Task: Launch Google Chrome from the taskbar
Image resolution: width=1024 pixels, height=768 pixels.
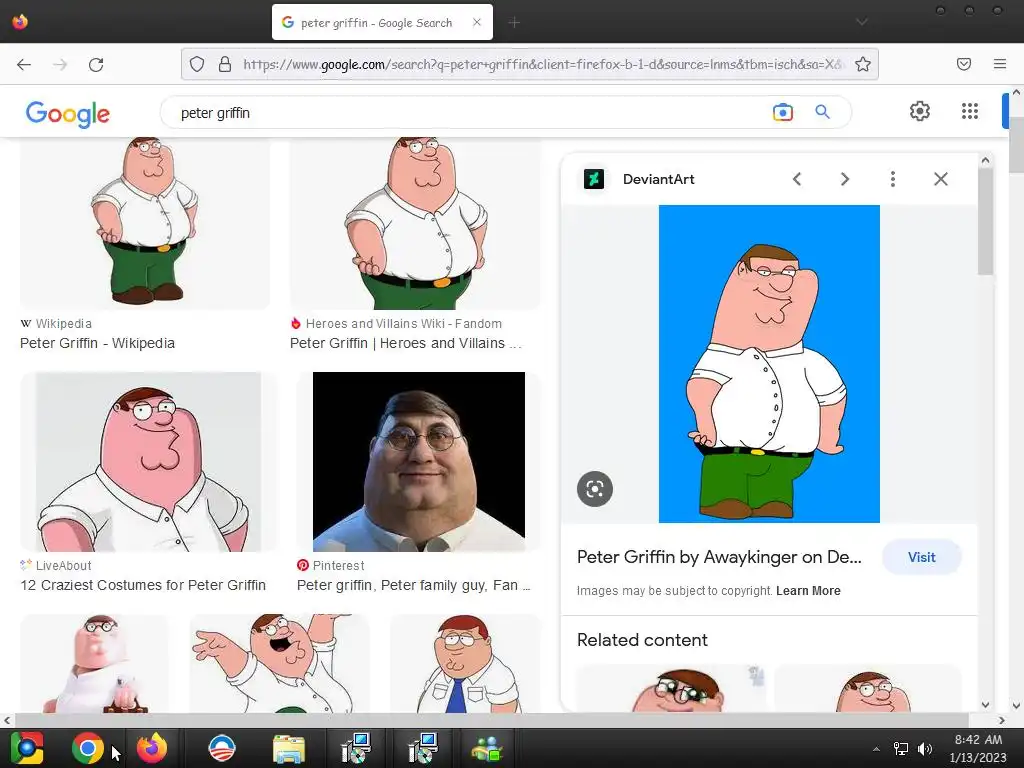Action: click(88, 748)
